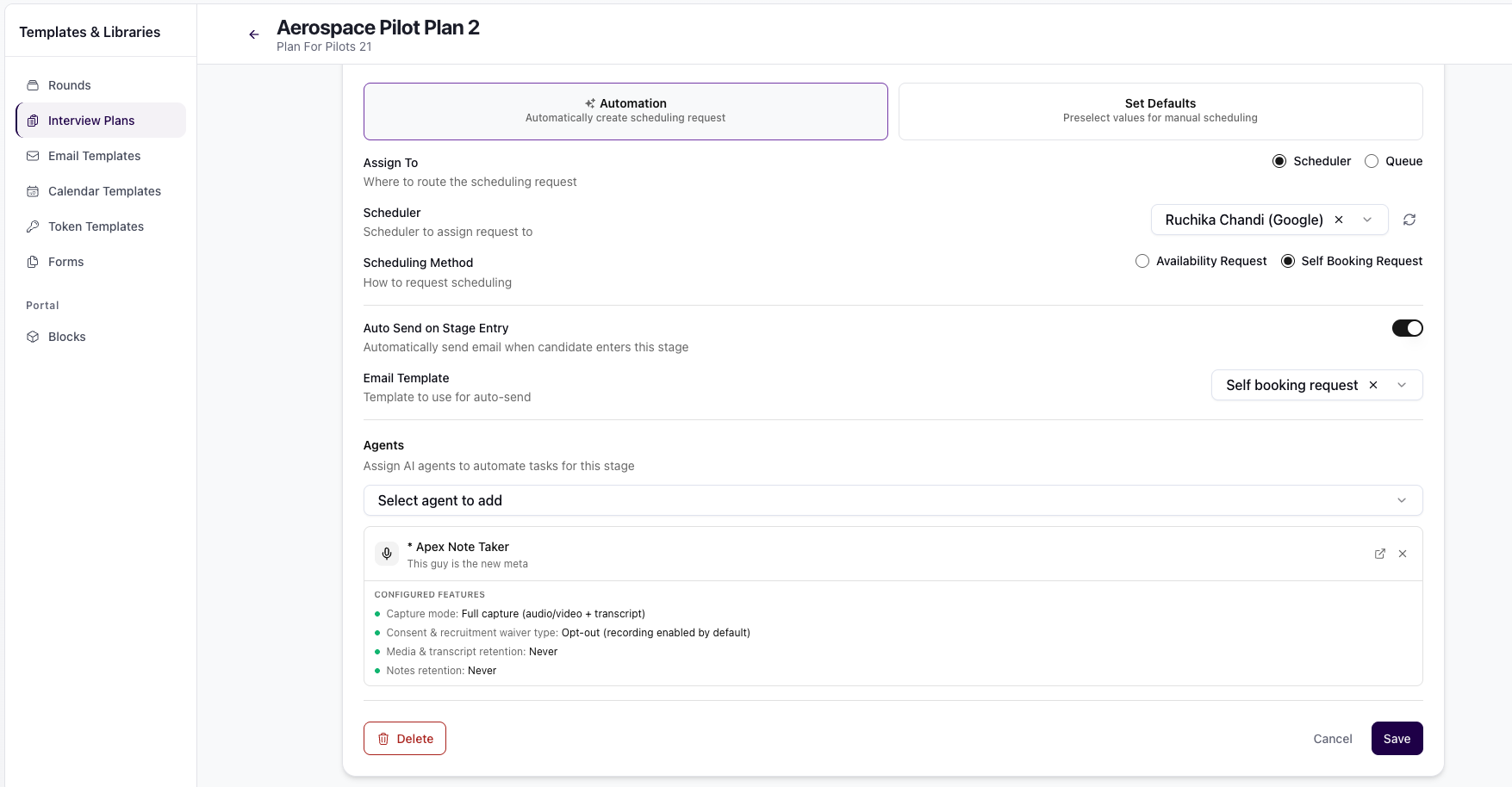Screen dimensions: 1512x787
Task: Open Email Templates in the sidebar
Action: click(x=101, y=156)
